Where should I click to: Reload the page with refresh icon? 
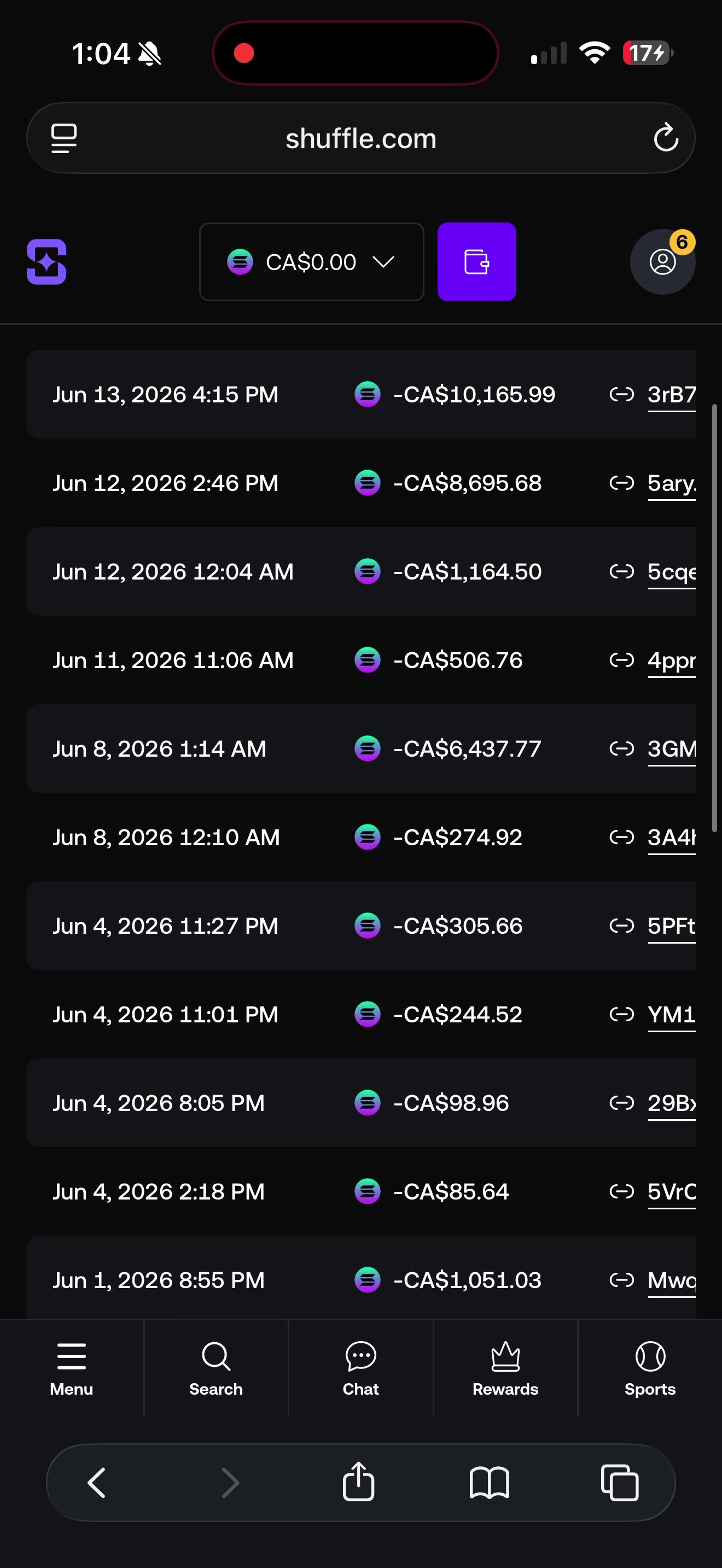click(666, 138)
